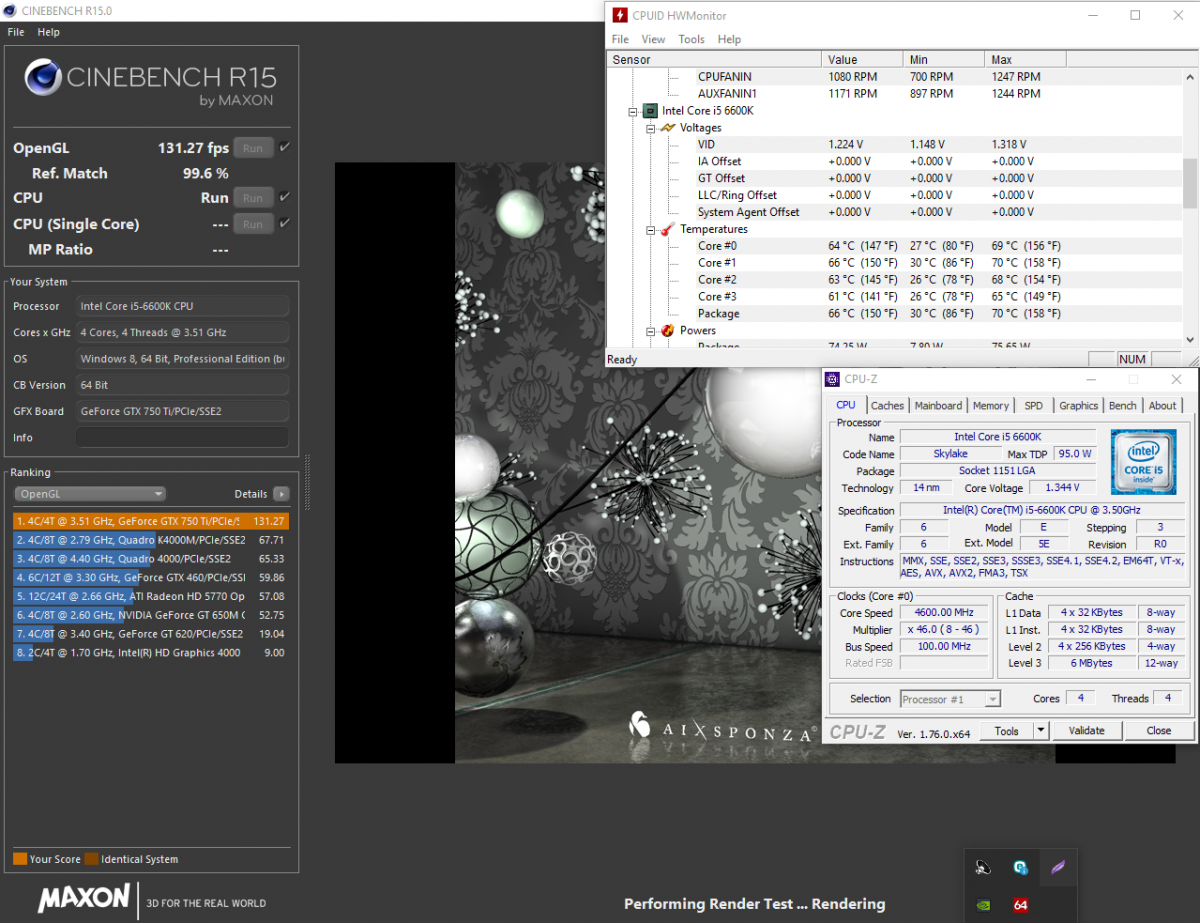Switch to the Mainboard tab in CPU-Z
The image size is (1200, 923).
click(938, 405)
